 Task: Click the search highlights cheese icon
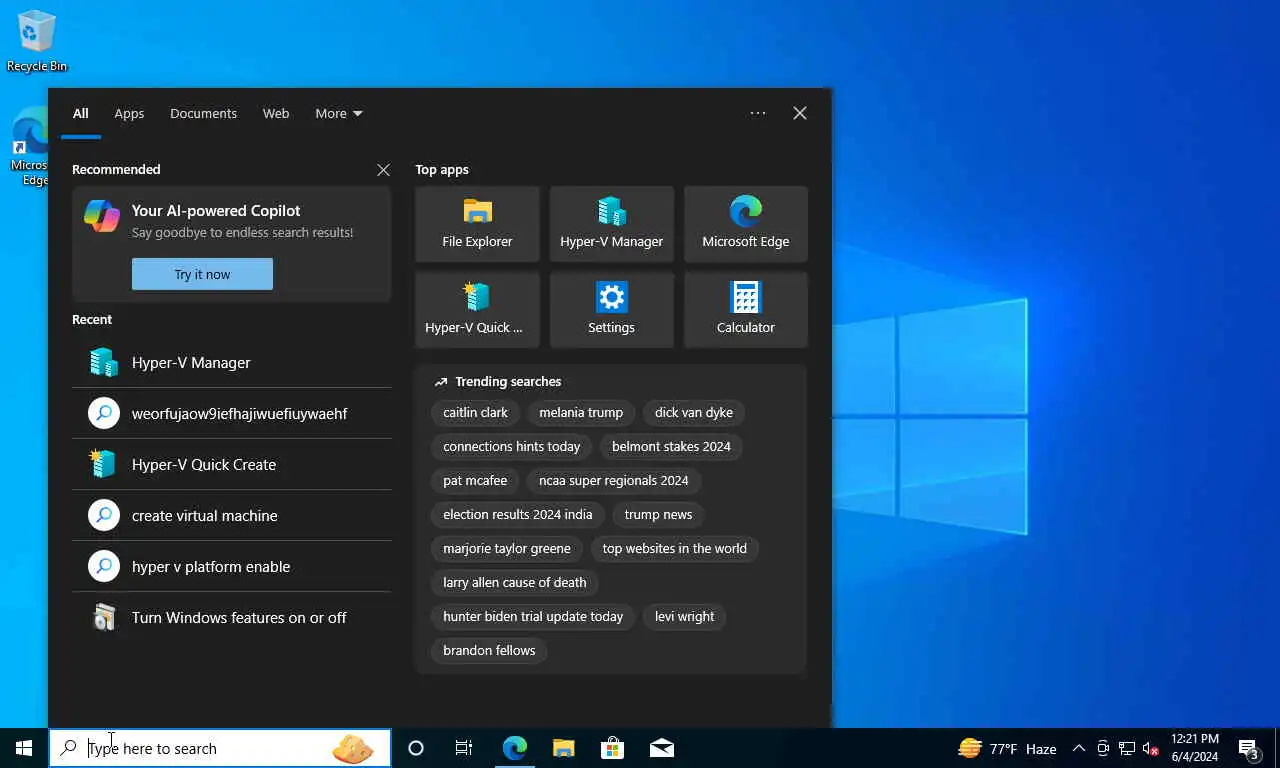[352, 748]
